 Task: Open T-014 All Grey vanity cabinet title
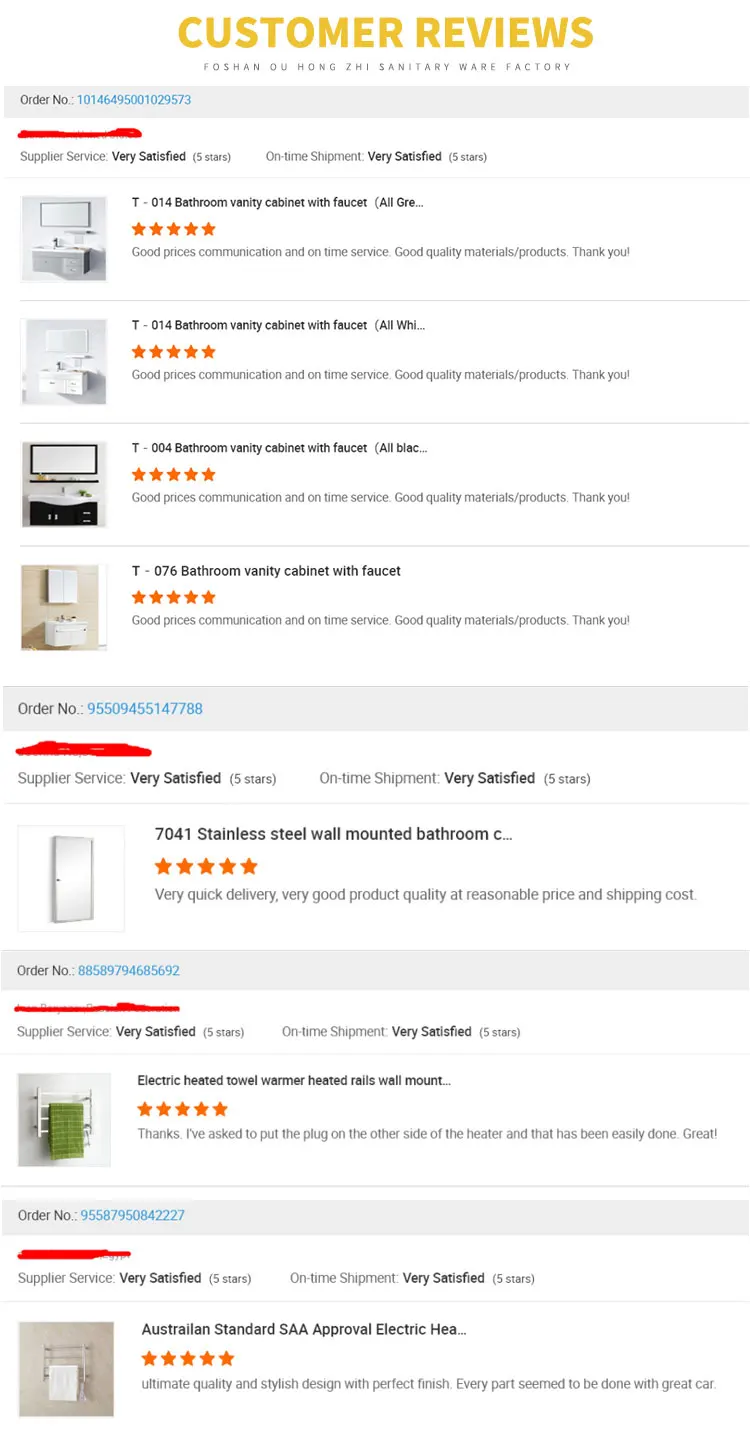click(x=277, y=202)
